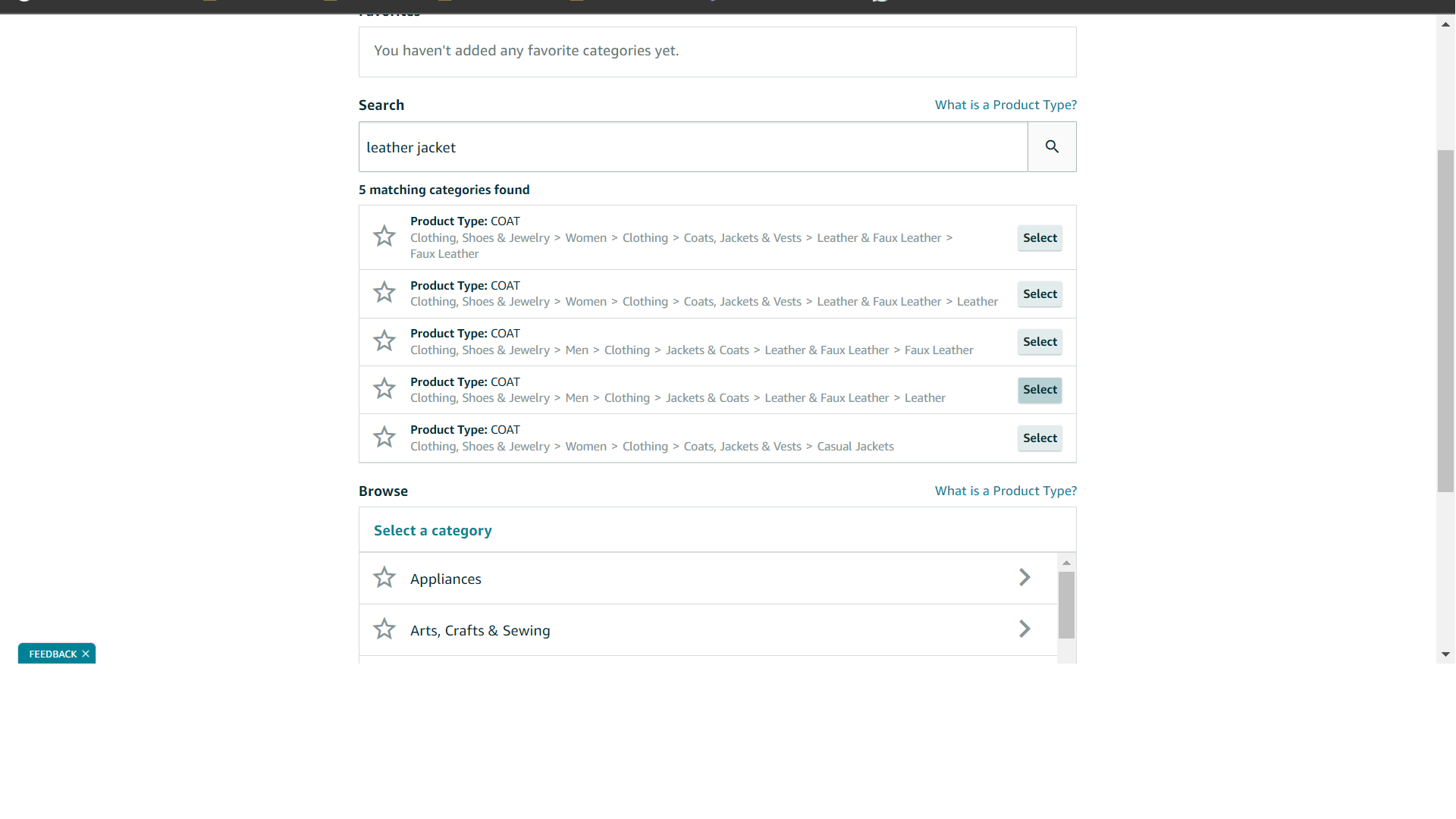Mark Men Leather category as favorite

click(x=384, y=389)
